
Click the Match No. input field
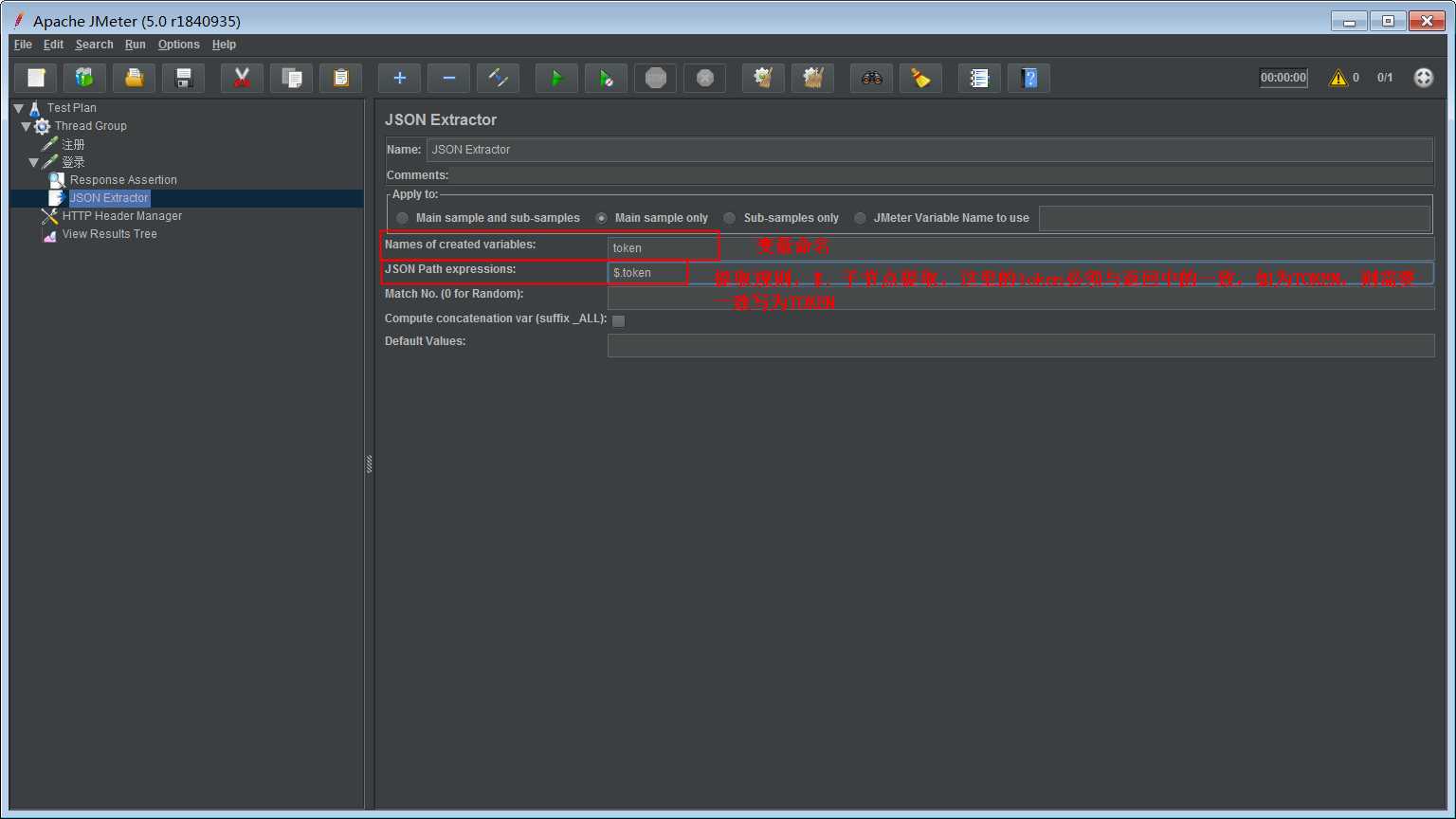click(x=1021, y=298)
